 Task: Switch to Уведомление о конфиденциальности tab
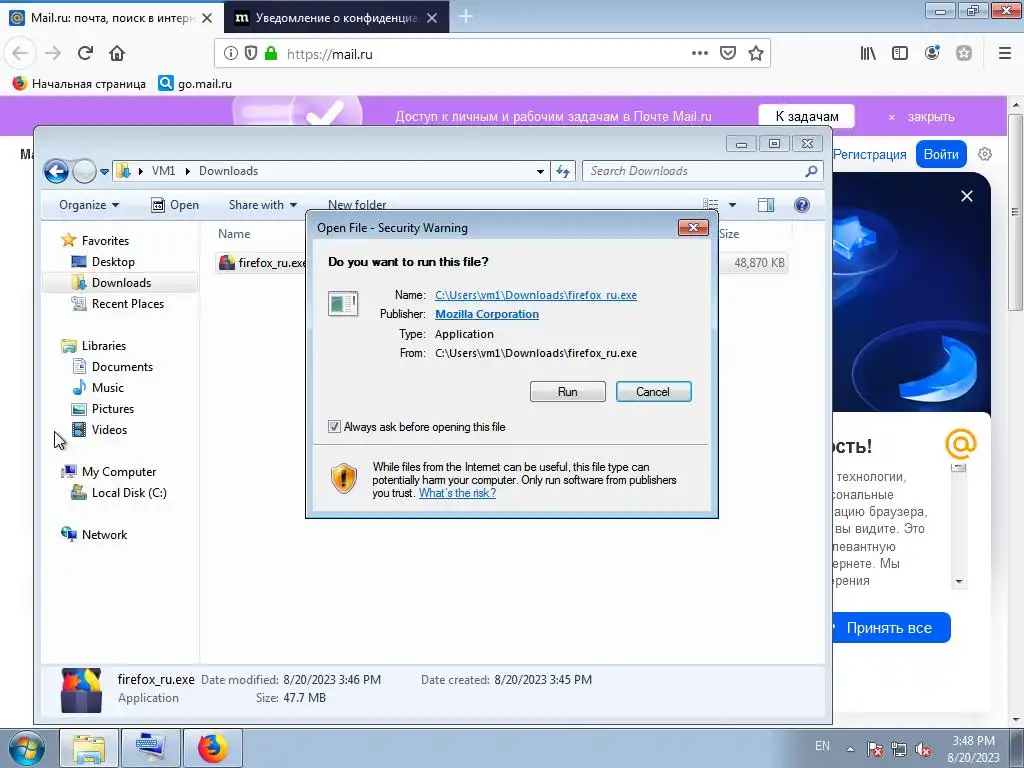point(337,18)
